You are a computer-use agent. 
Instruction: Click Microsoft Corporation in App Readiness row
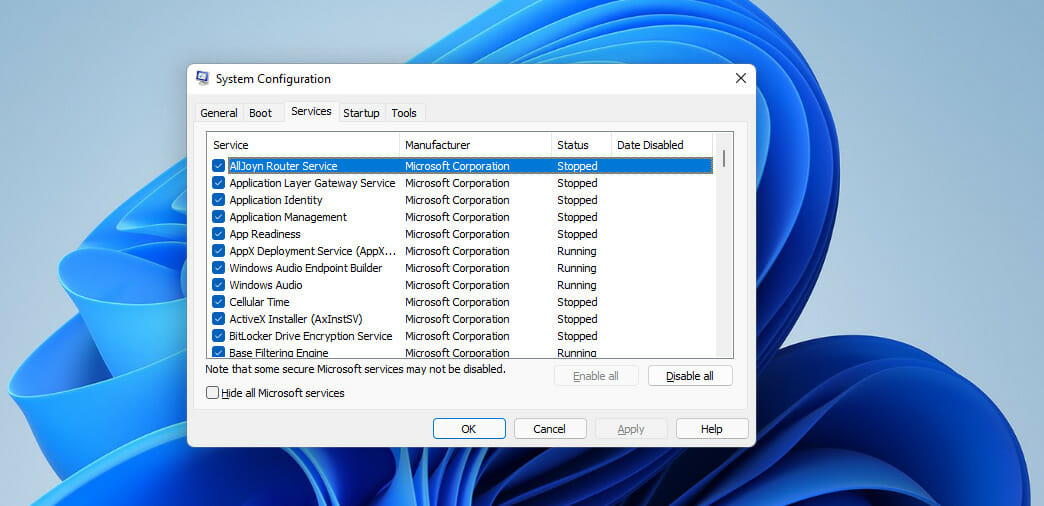coord(457,234)
